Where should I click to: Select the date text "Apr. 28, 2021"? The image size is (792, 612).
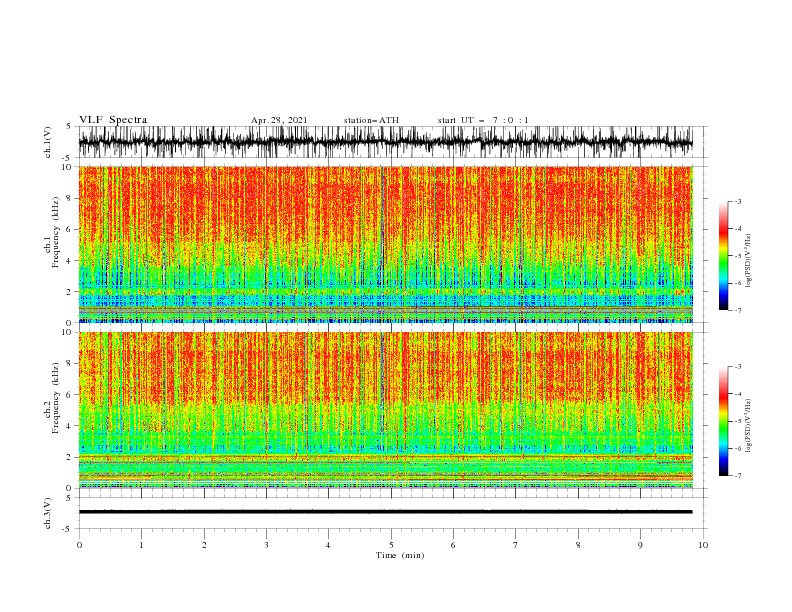(x=279, y=120)
